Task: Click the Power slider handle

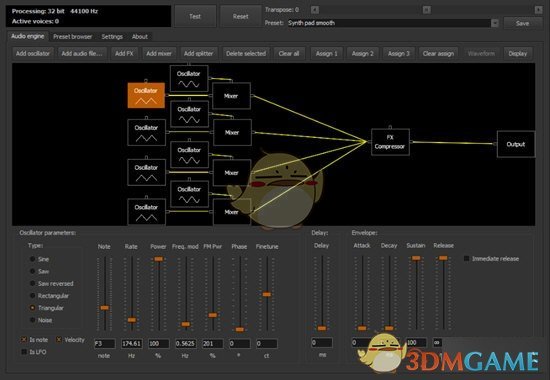Action: pyautogui.click(x=159, y=259)
